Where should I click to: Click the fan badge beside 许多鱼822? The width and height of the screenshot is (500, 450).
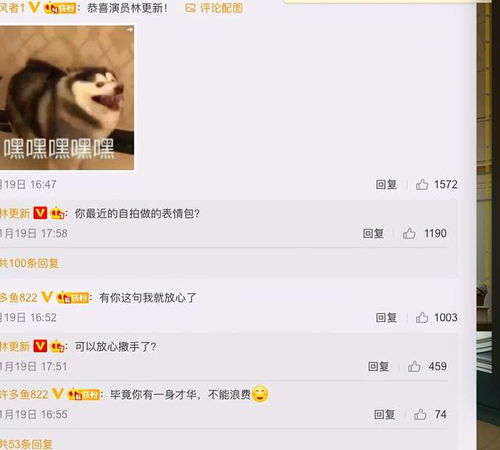(x=83, y=395)
